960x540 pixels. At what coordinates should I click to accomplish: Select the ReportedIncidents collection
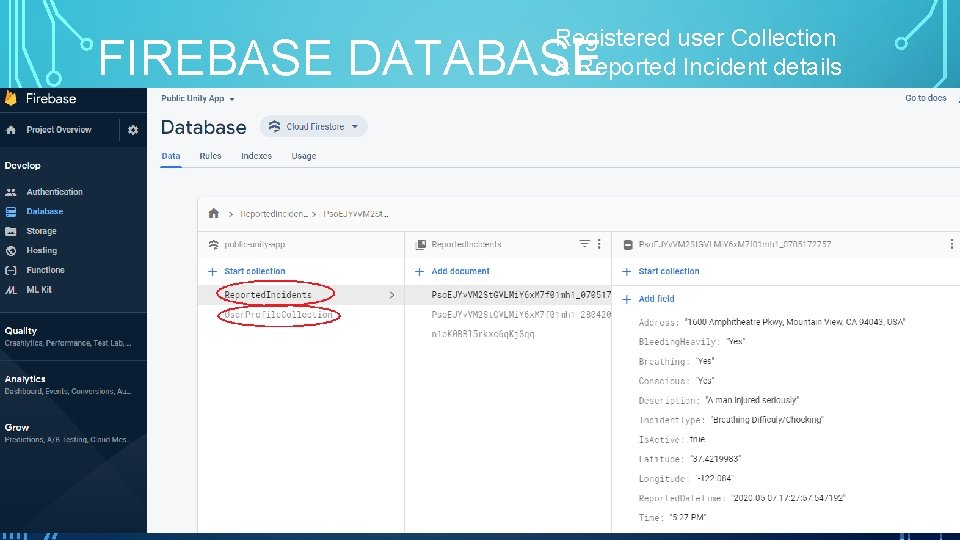tap(268, 295)
